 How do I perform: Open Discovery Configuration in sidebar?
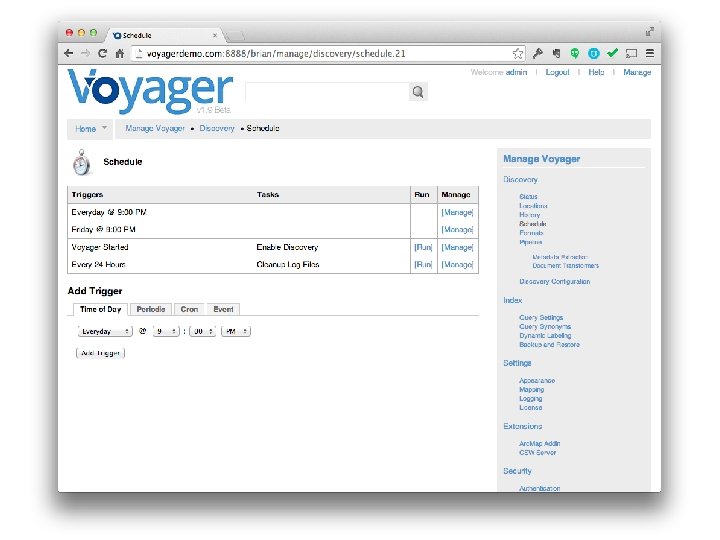(x=554, y=281)
